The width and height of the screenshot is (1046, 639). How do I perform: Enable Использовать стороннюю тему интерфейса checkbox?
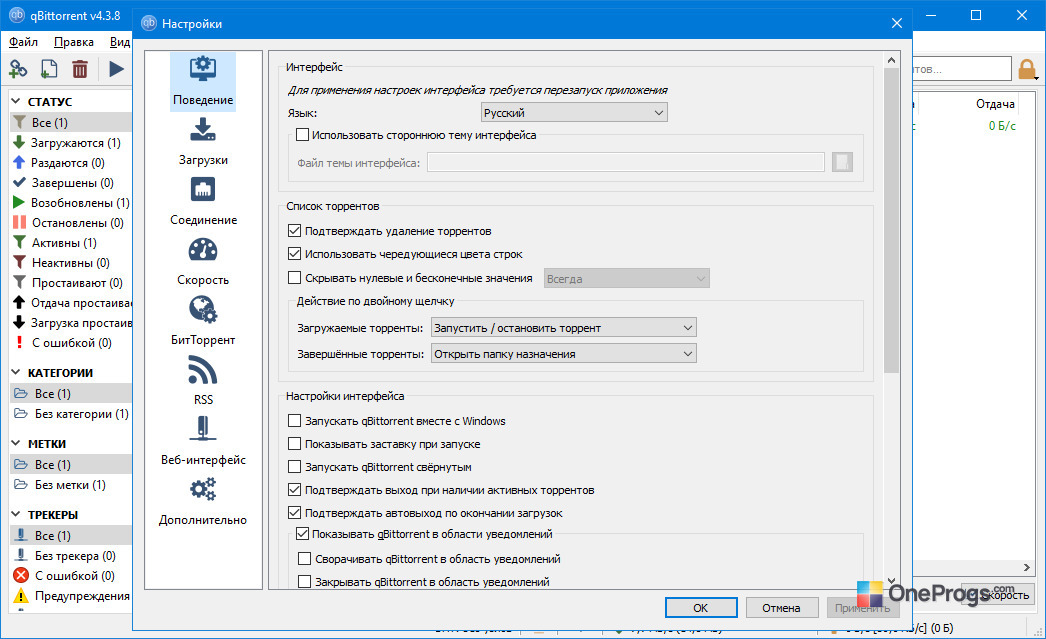pos(302,135)
